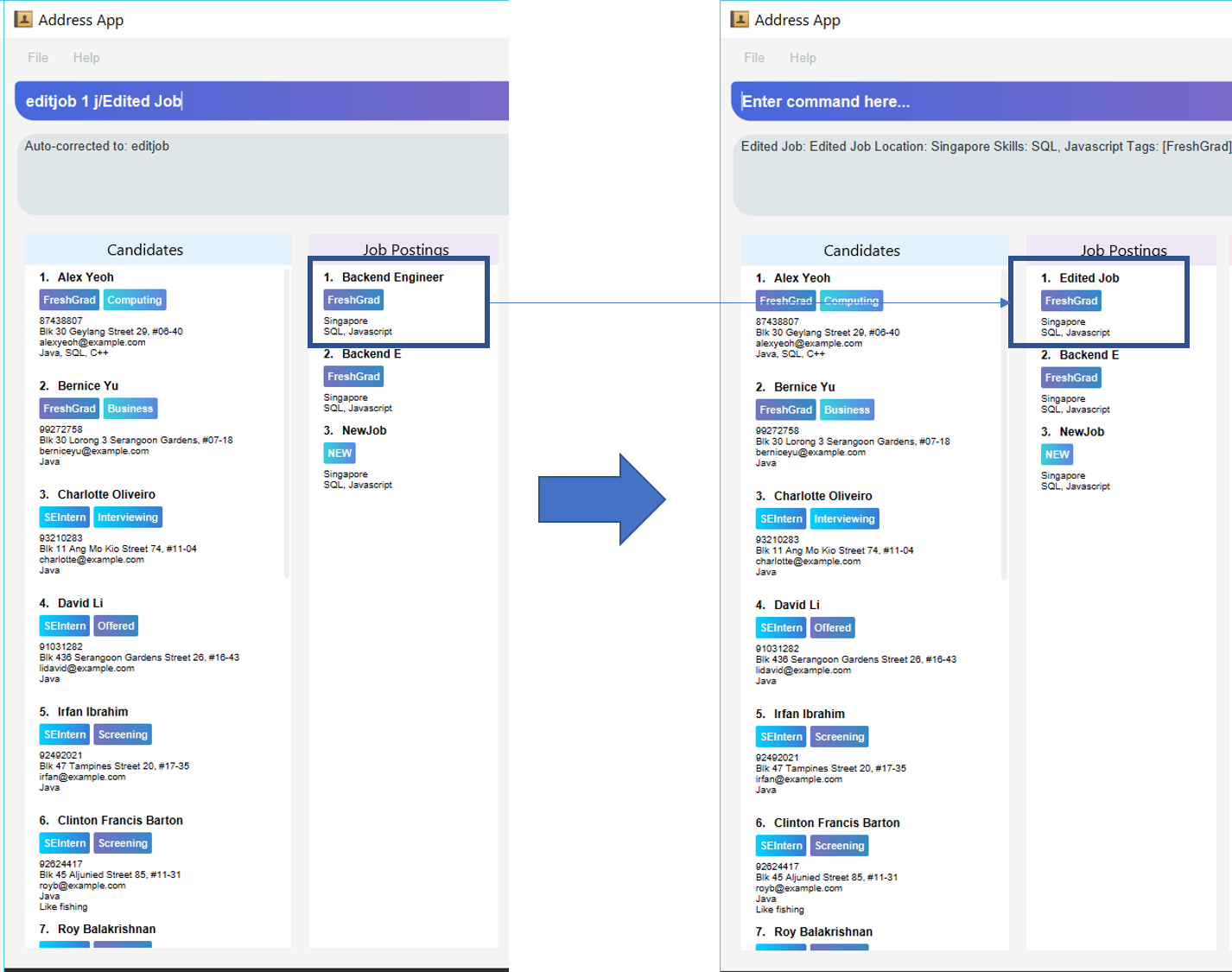The height and width of the screenshot is (972, 1232).
Task: Open Help menu in left window
Action: (x=86, y=57)
